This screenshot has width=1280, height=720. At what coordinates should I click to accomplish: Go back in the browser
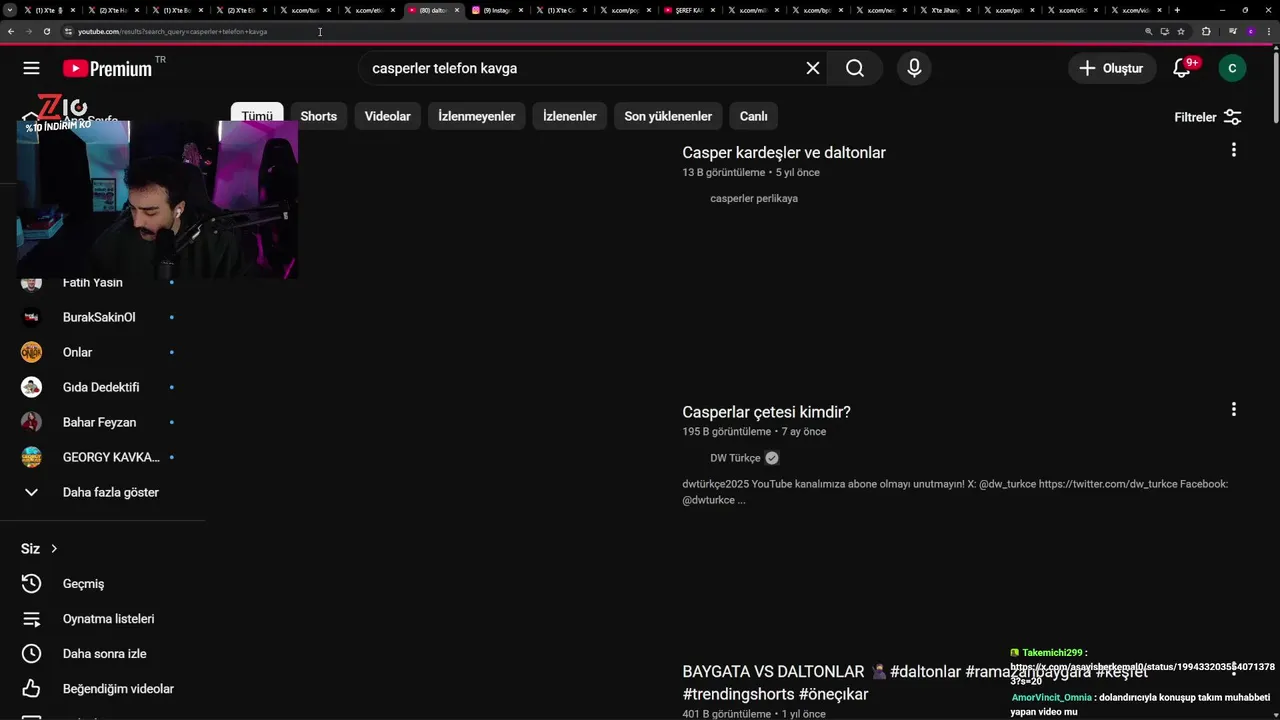point(10,31)
